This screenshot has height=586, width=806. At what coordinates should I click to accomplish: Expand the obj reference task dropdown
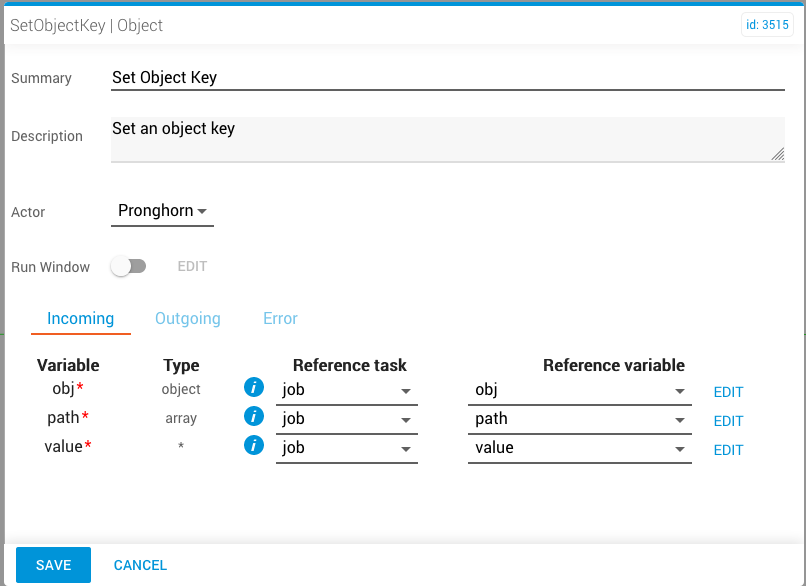tap(346, 390)
